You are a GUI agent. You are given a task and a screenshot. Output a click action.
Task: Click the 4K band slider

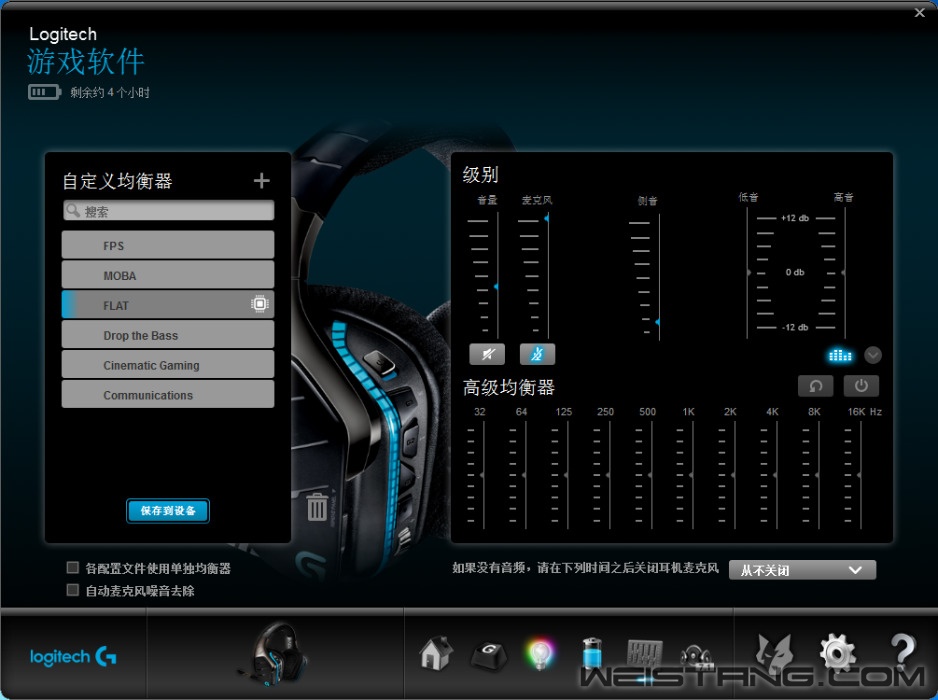coord(776,475)
